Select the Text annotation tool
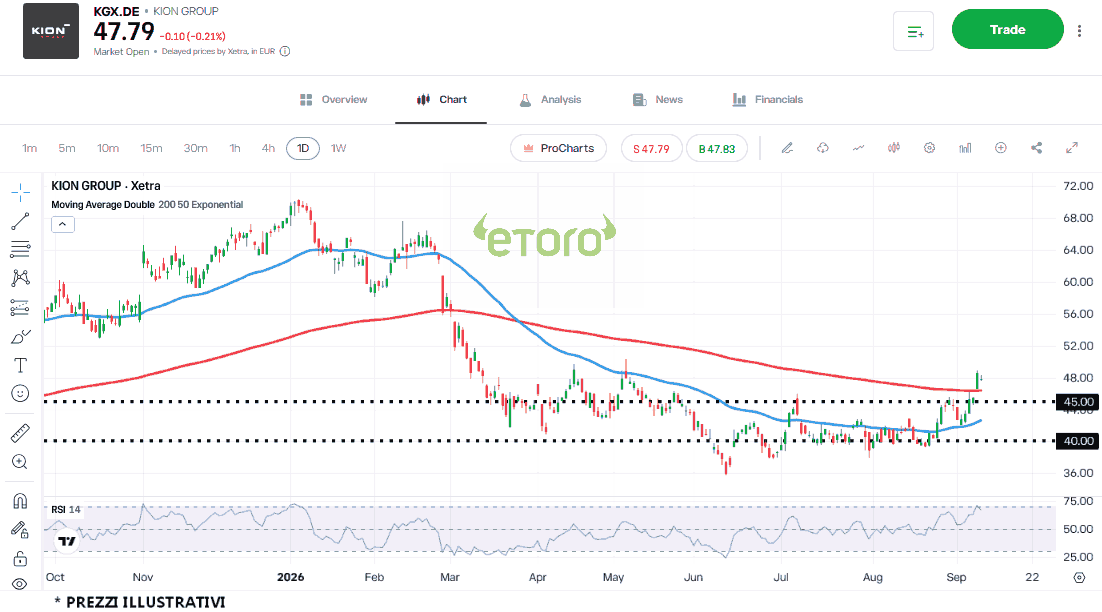The width and height of the screenshot is (1102, 612). [x=20, y=365]
